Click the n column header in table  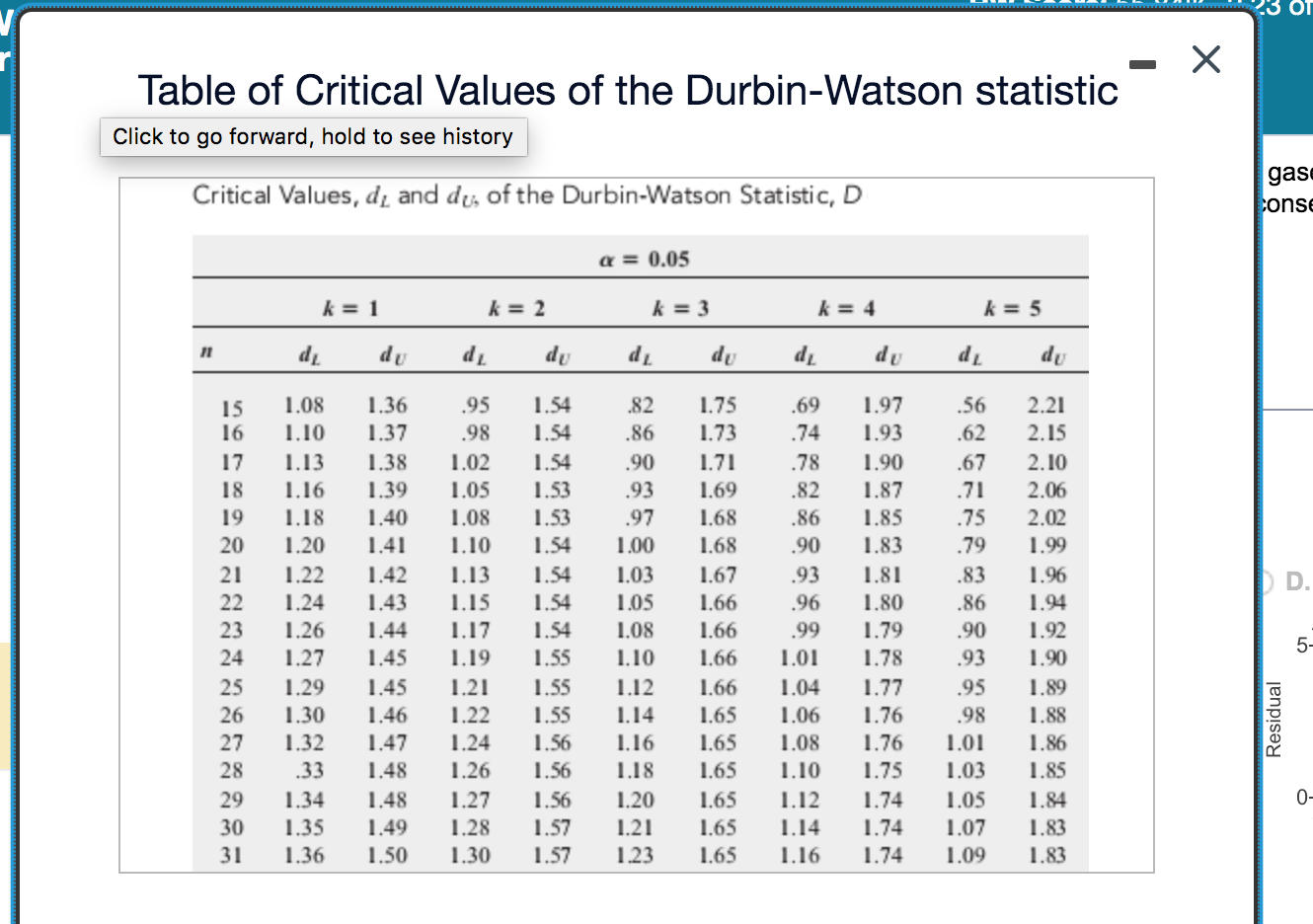(x=206, y=351)
